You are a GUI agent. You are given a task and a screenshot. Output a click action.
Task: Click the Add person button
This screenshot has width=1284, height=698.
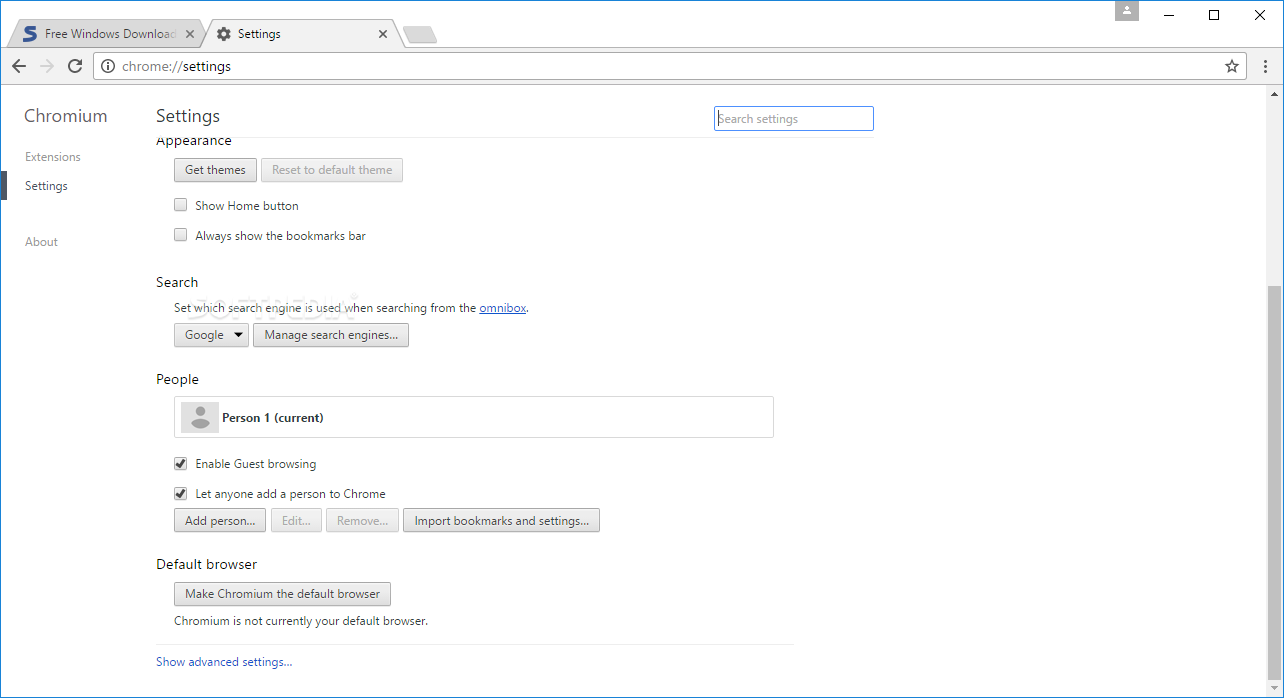click(x=220, y=521)
